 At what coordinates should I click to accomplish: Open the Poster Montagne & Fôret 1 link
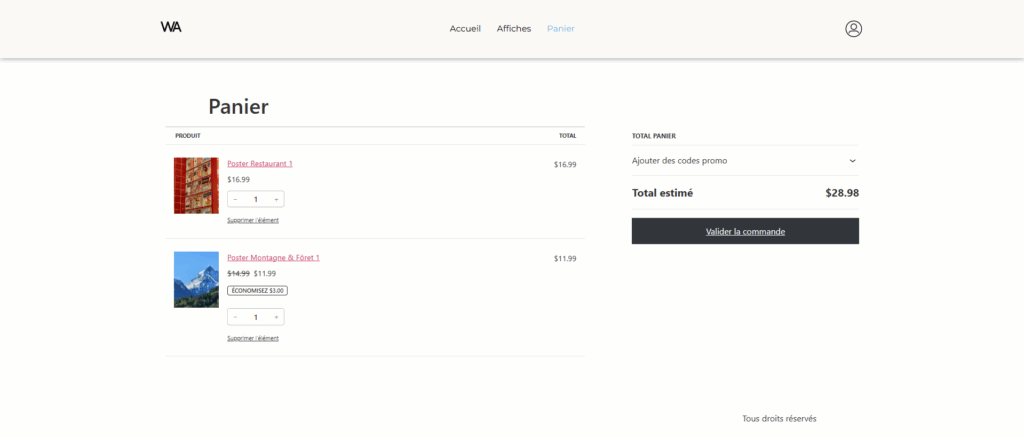(x=273, y=258)
